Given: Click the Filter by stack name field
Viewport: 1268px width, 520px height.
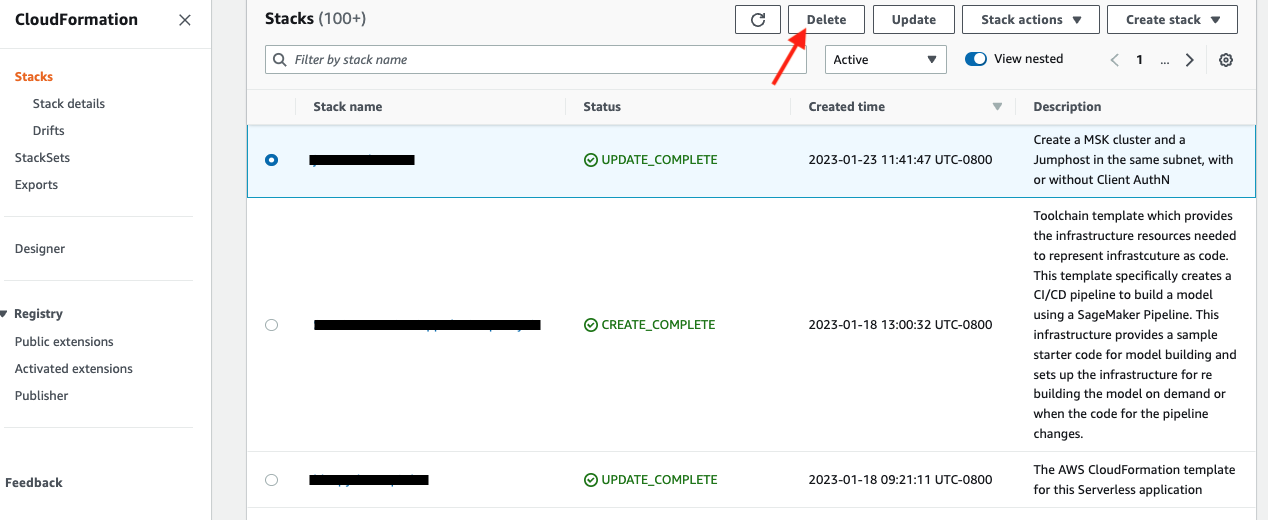Looking at the screenshot, I should pyautogui.click(x=530, y=60).
